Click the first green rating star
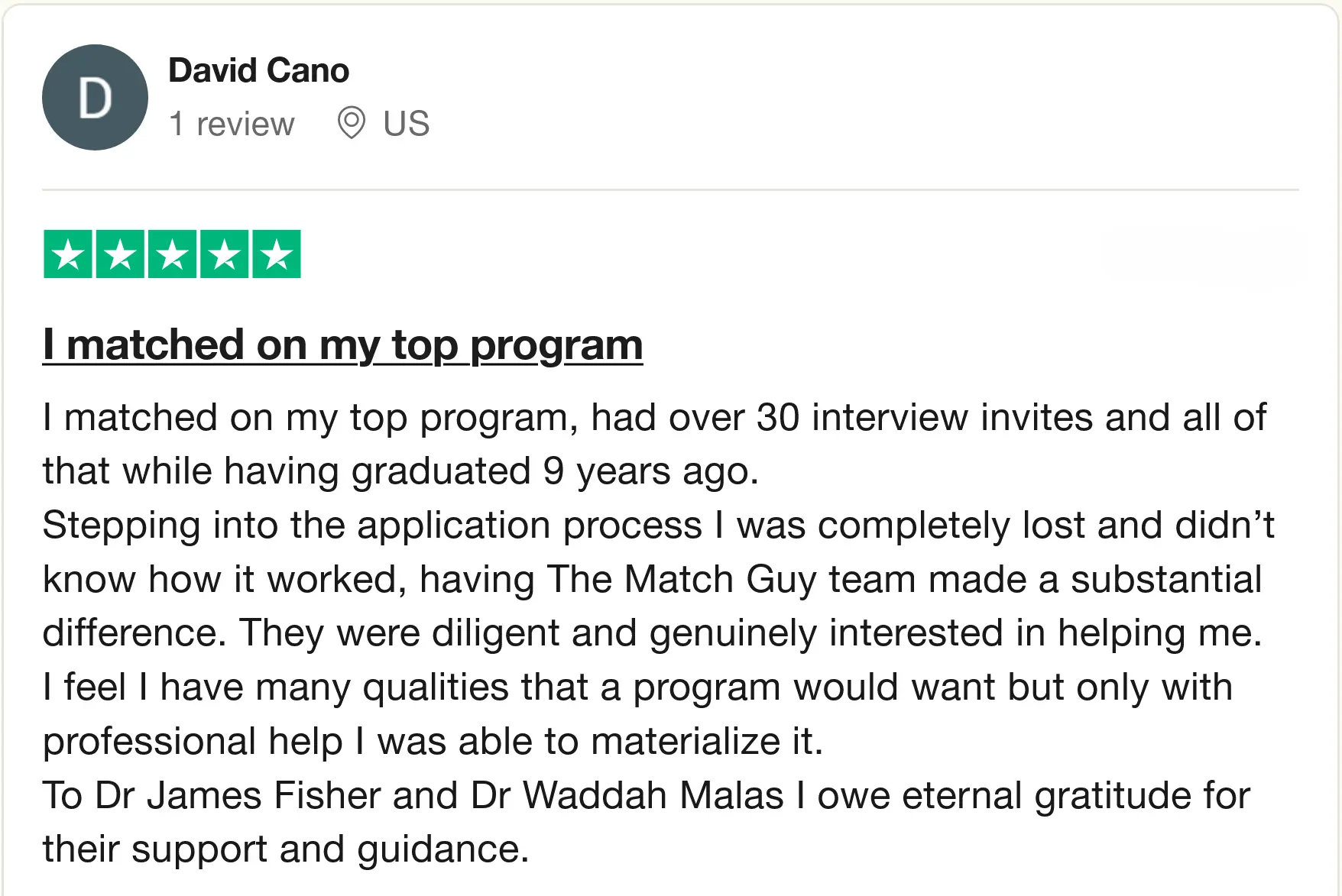Image resolution: width=1342 pixels, height=896 pixels. 69,254
